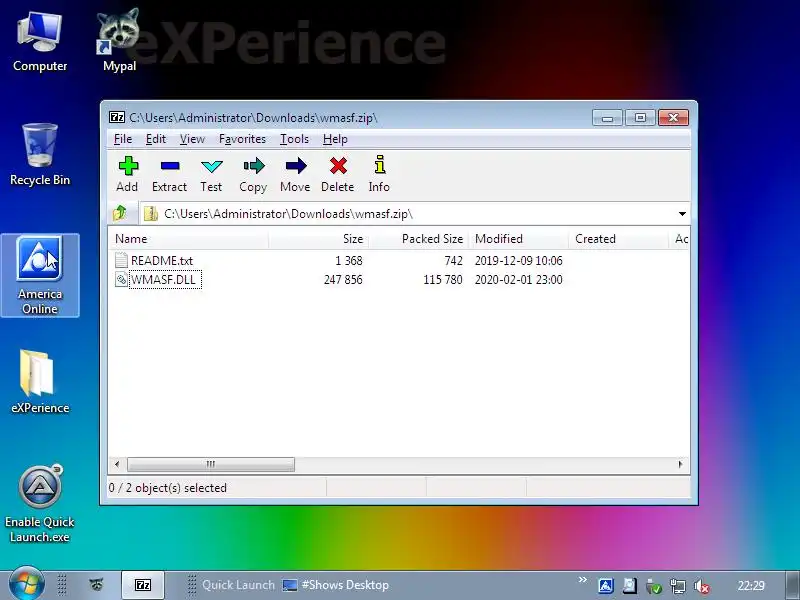Minimize the 7-Zip window
Image resolution: width=800 pixels, height=600 pixels.
pos(607,118)
